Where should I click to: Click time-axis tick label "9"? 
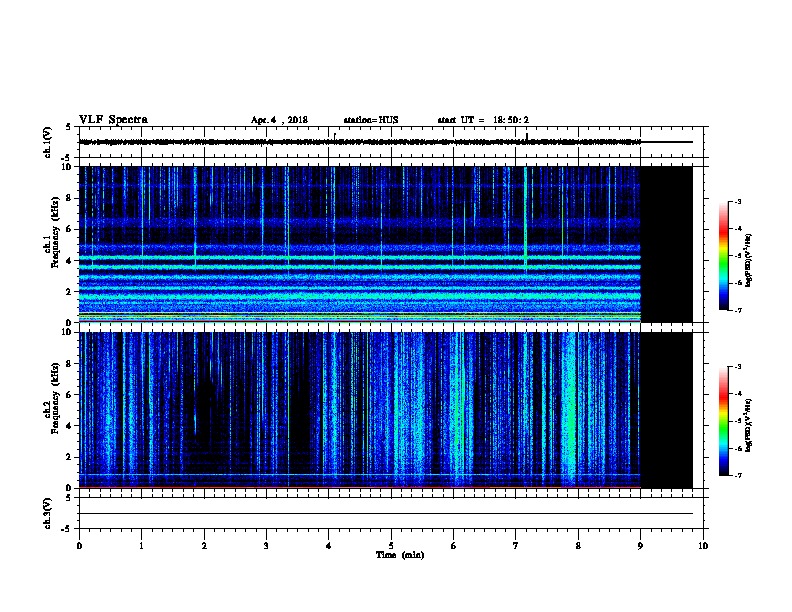[x=640, y=546]
